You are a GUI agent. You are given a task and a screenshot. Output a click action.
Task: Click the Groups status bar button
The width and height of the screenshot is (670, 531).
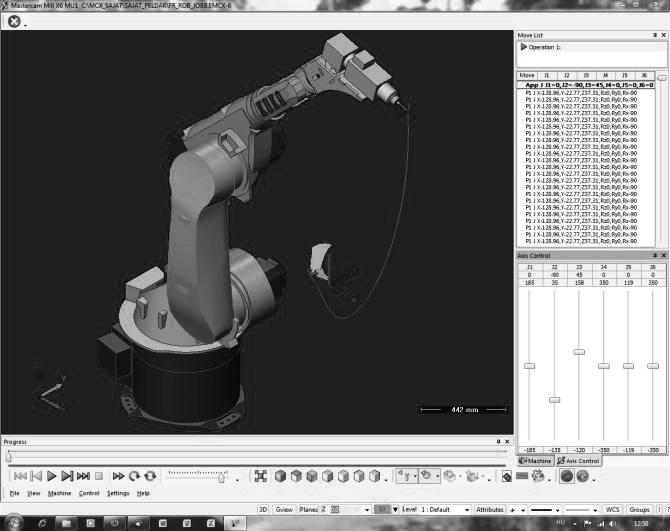pyautogui.click(x=639, y=509)
